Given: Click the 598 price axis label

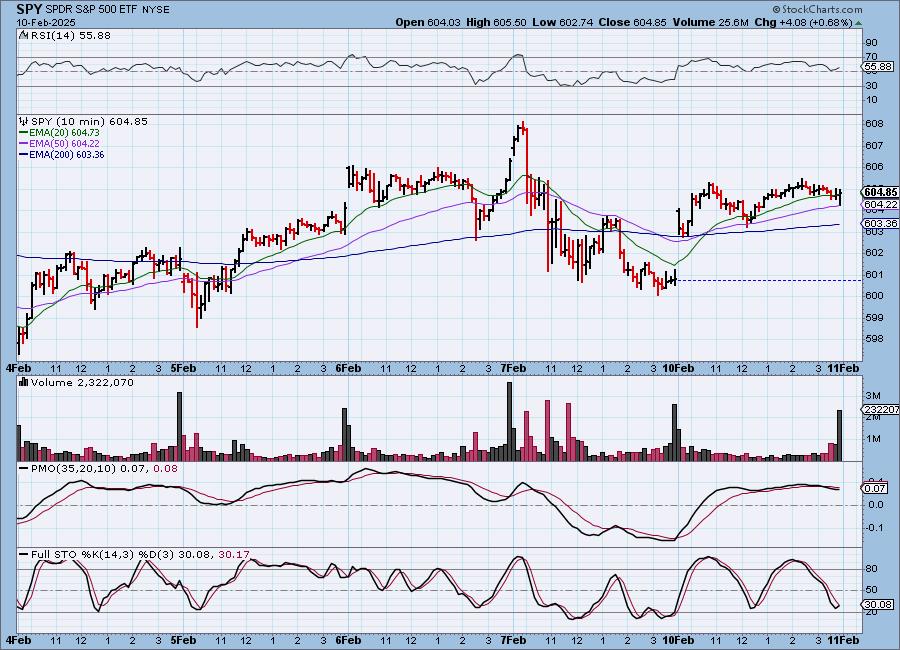Looking at the screenshot, I should point(874,339).
